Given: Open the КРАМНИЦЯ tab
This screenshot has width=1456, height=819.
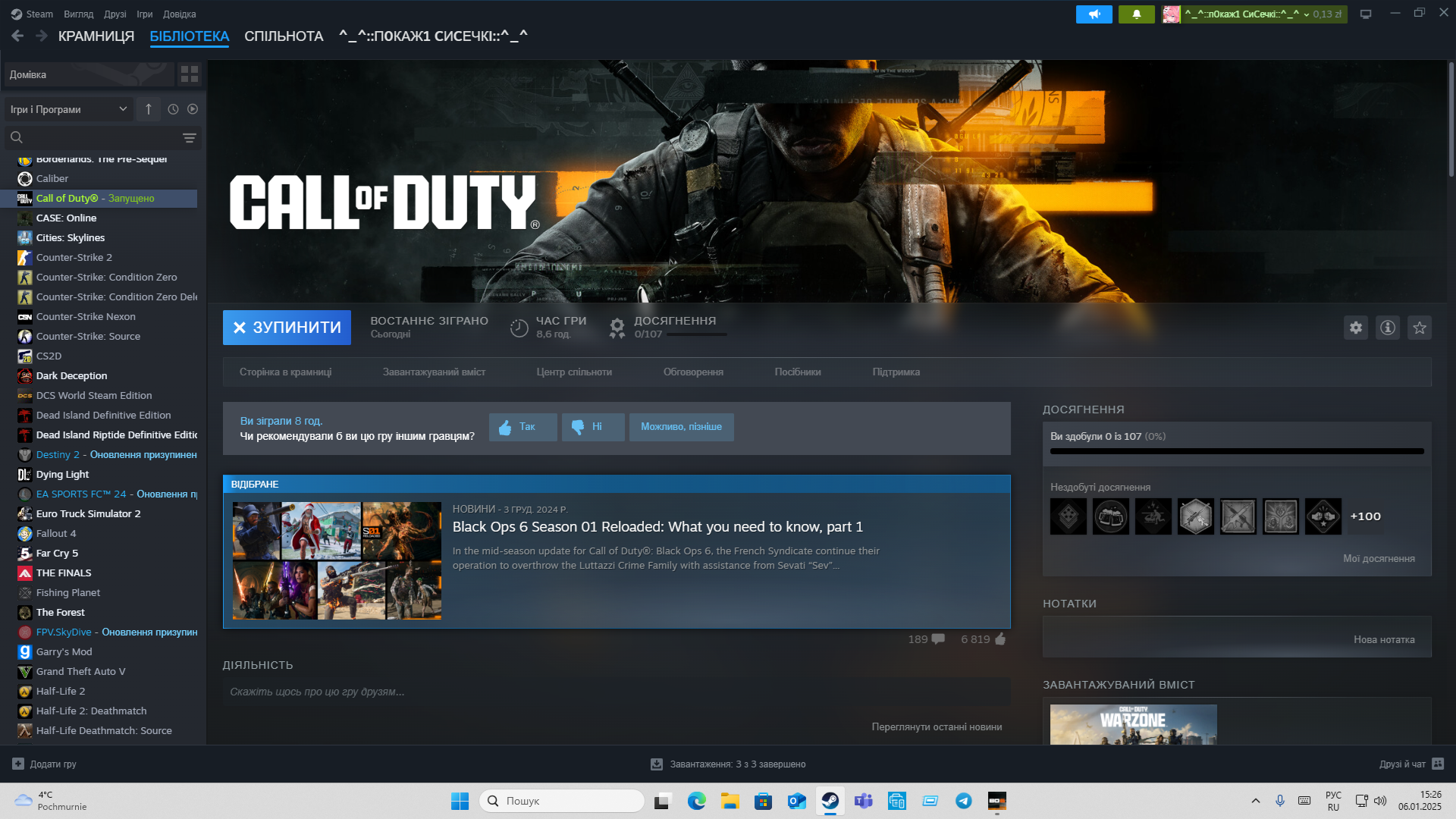Looking at the screenshot, I should 96,36.
